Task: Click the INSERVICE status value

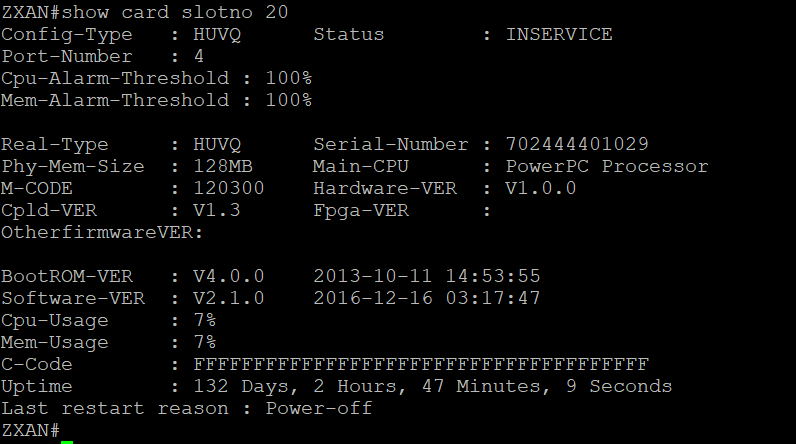Action: 559,34
